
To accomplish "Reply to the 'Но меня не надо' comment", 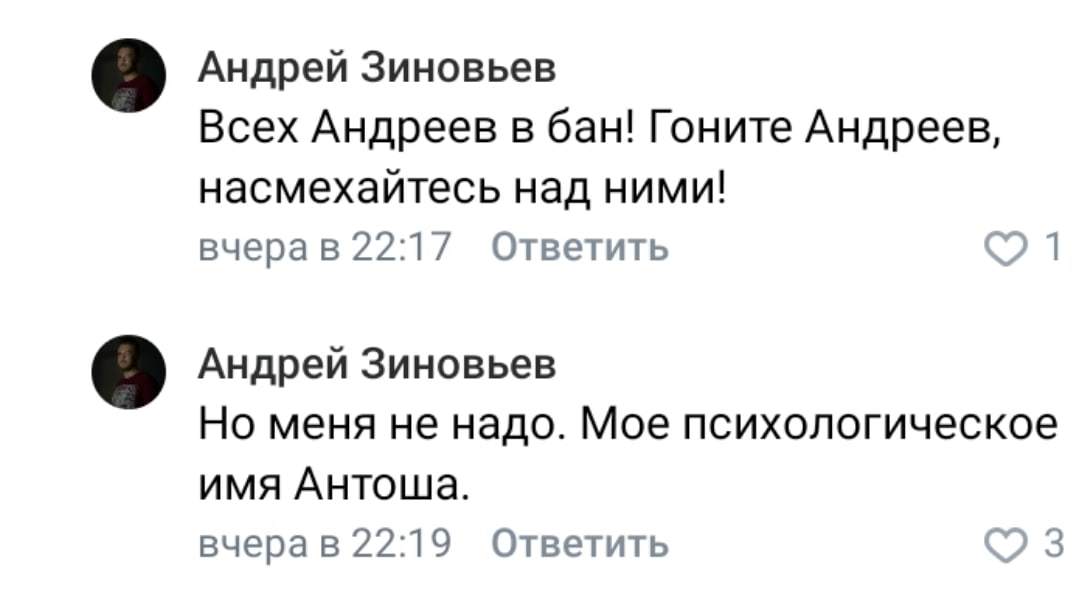I will [582, 546].
